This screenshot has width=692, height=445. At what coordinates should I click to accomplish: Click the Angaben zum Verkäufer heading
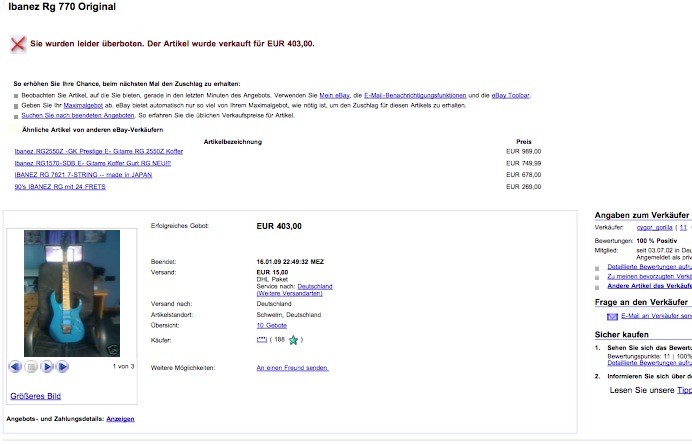642,215
